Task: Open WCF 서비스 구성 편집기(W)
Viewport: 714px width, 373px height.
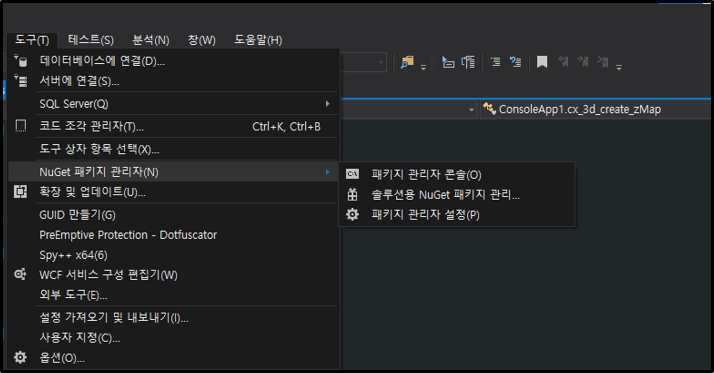Action: (173, 275)
